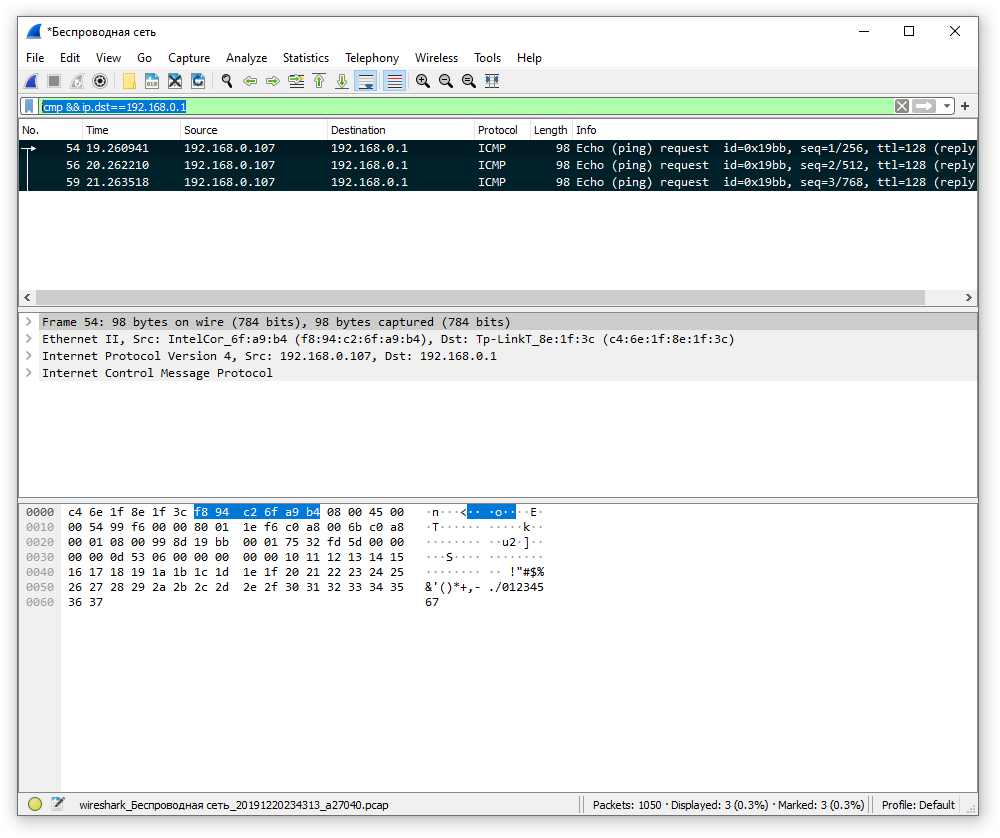Image resolution: width=1000 pixels, height=838 pixels.
Task: Open capture options gear icon
Action: pos(100,81)
